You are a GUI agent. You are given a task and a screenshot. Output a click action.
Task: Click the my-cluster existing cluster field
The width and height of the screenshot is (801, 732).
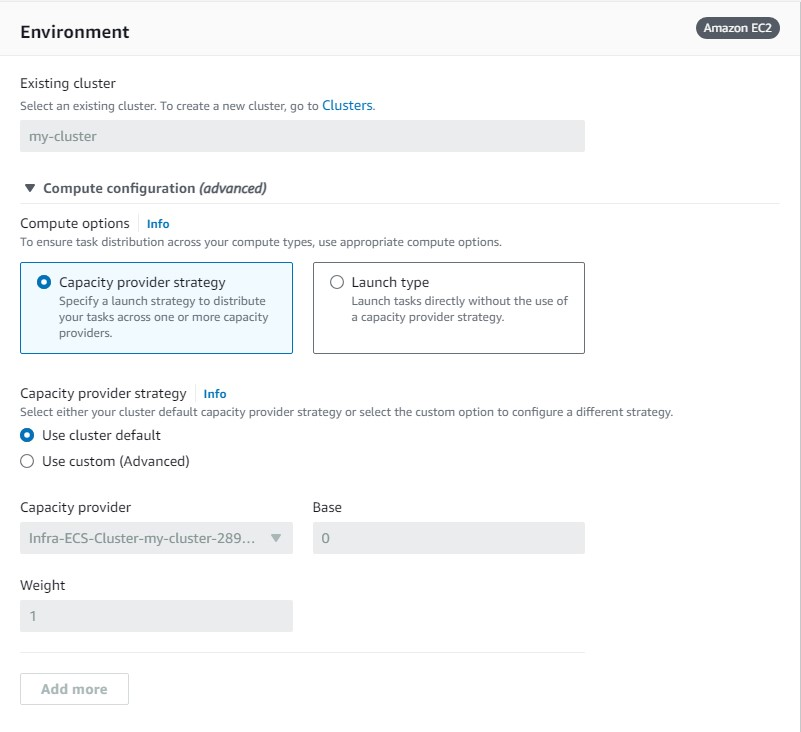pos(300,136)
